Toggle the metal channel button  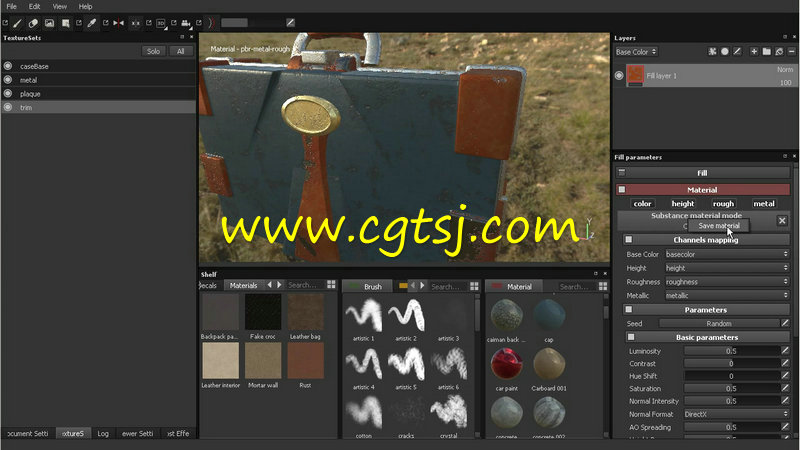(764, 204)
